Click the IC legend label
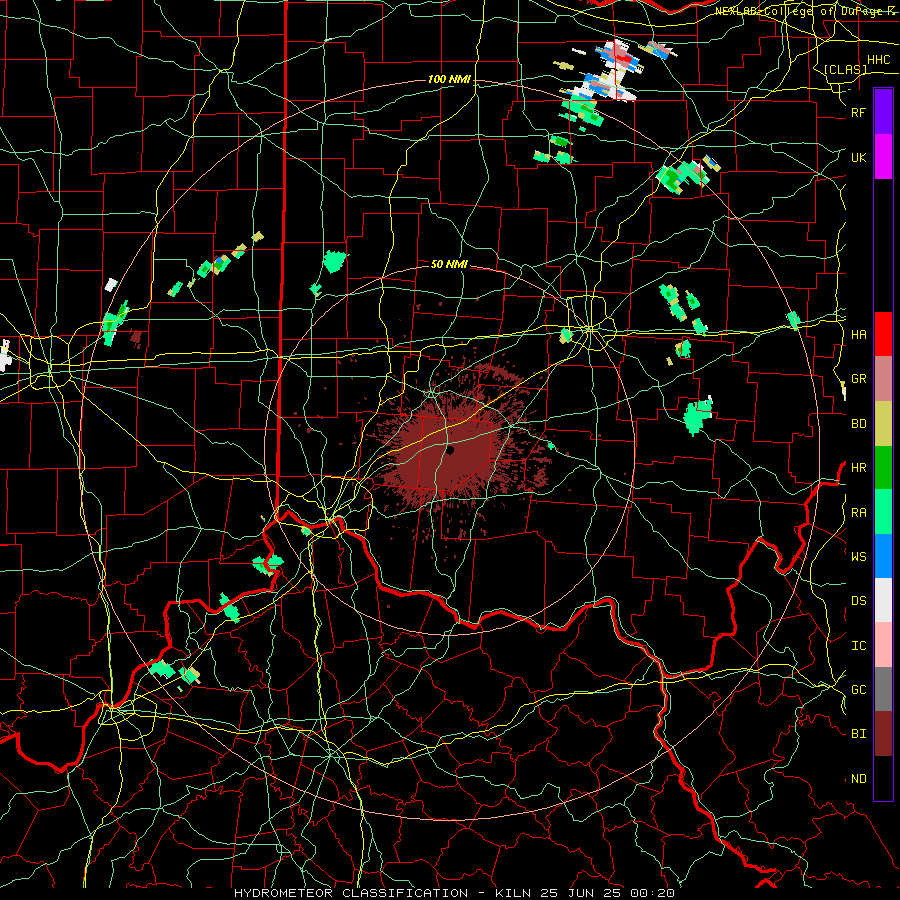 click(x=859, y=645)
